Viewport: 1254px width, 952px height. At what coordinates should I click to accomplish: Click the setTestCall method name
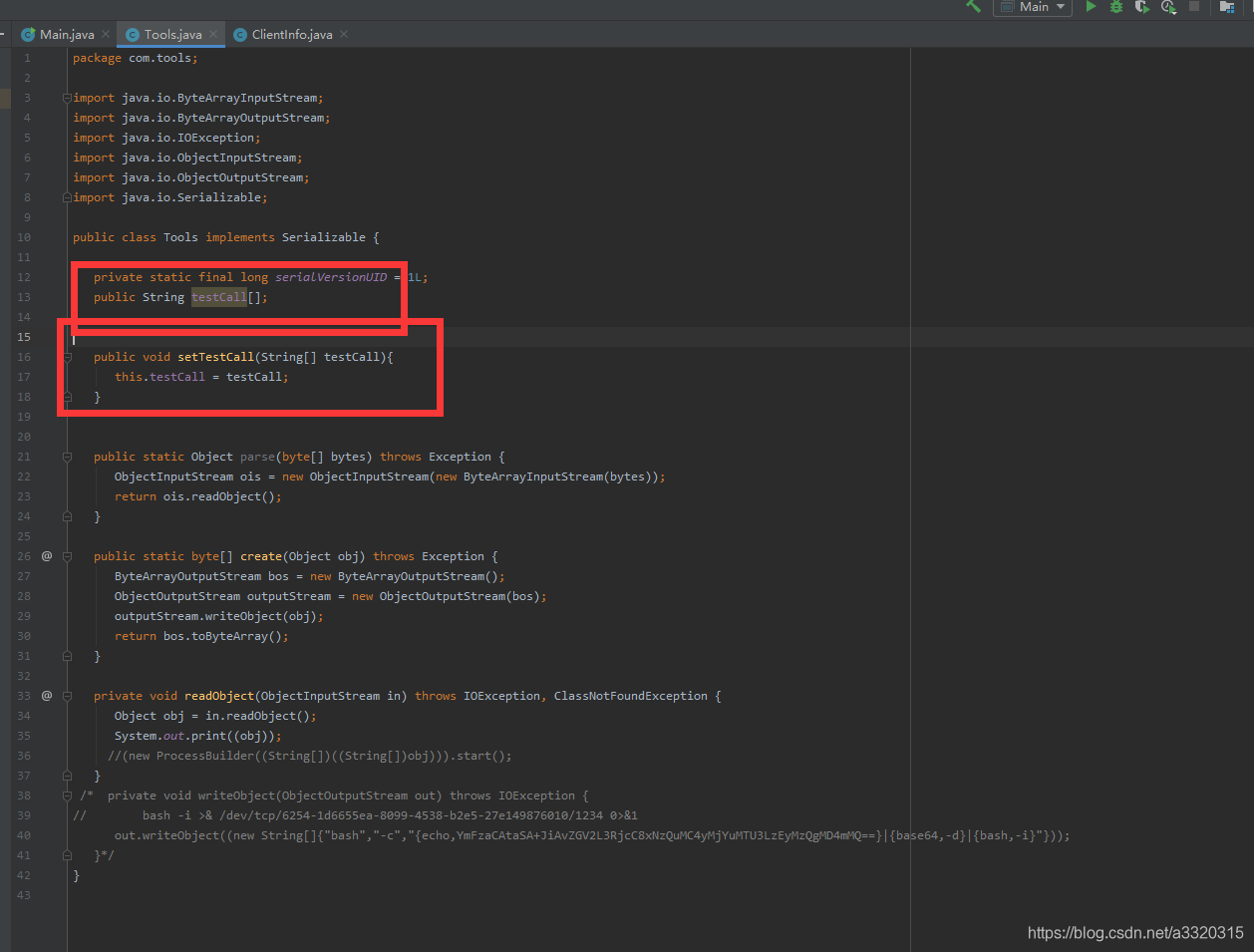[x=215, y=357]
